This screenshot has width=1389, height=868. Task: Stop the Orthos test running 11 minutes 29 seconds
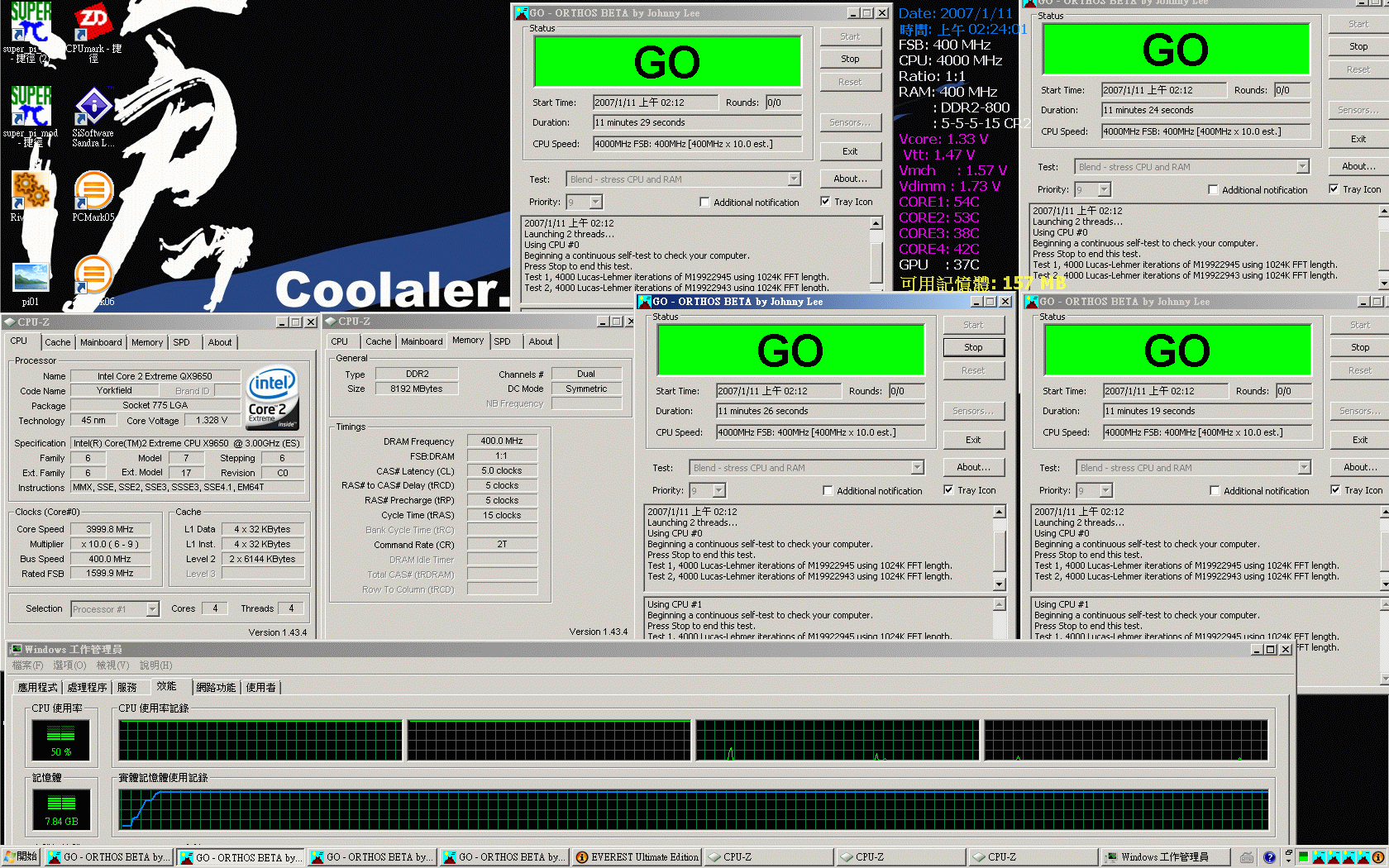(x=850, y=59)
